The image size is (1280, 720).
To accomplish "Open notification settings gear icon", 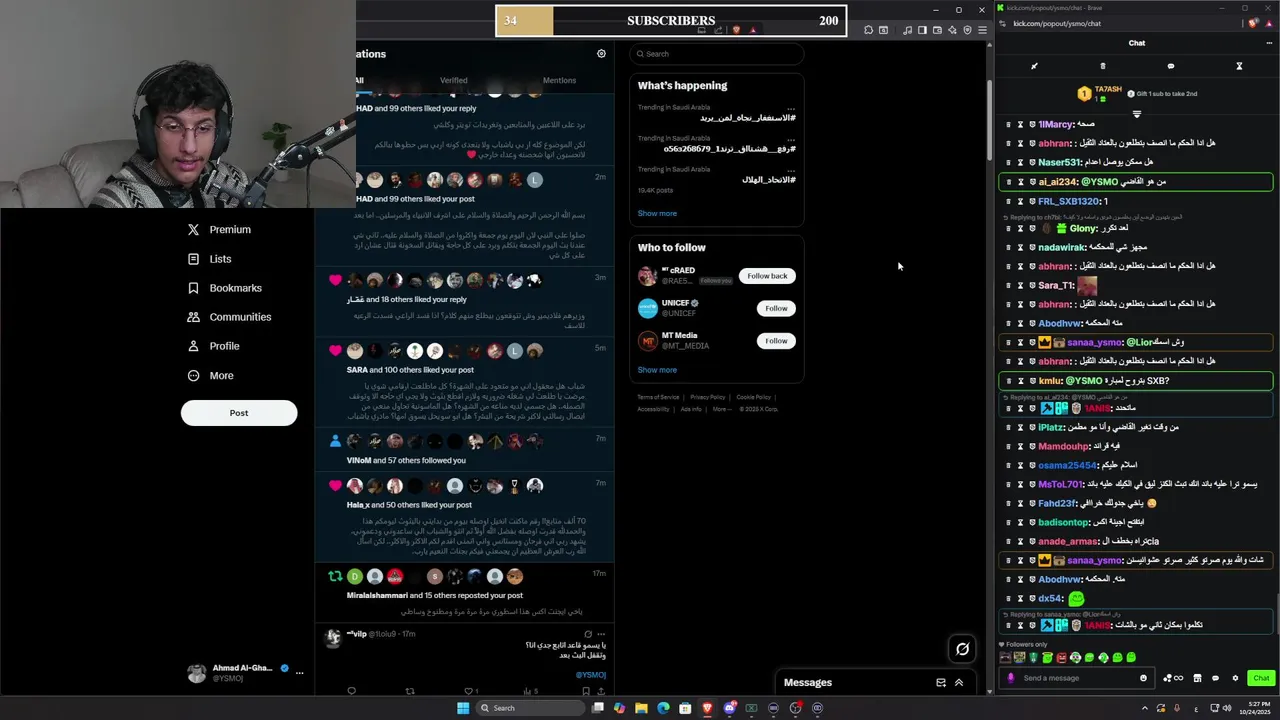I will click(601, 54).
